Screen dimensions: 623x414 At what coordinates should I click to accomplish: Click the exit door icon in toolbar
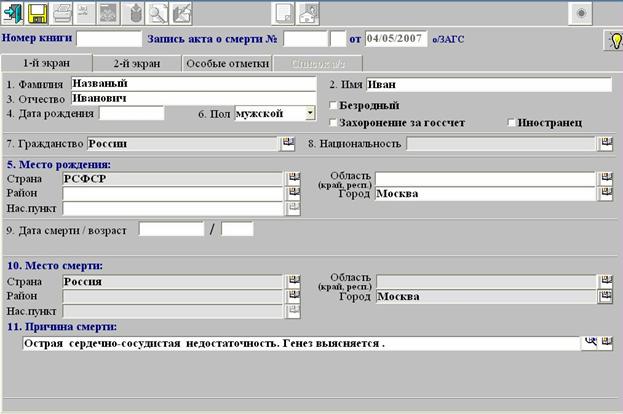pyautogui.click(x=13, y=14)
